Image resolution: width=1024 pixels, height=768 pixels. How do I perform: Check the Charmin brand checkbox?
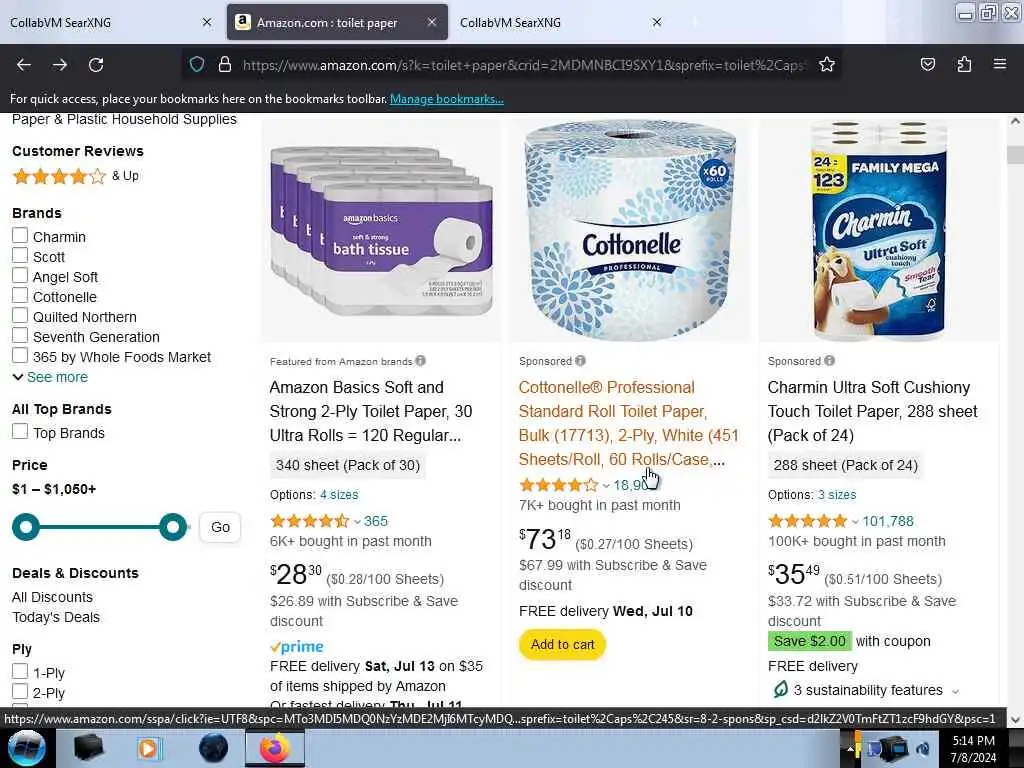click(x=20, y=236)
